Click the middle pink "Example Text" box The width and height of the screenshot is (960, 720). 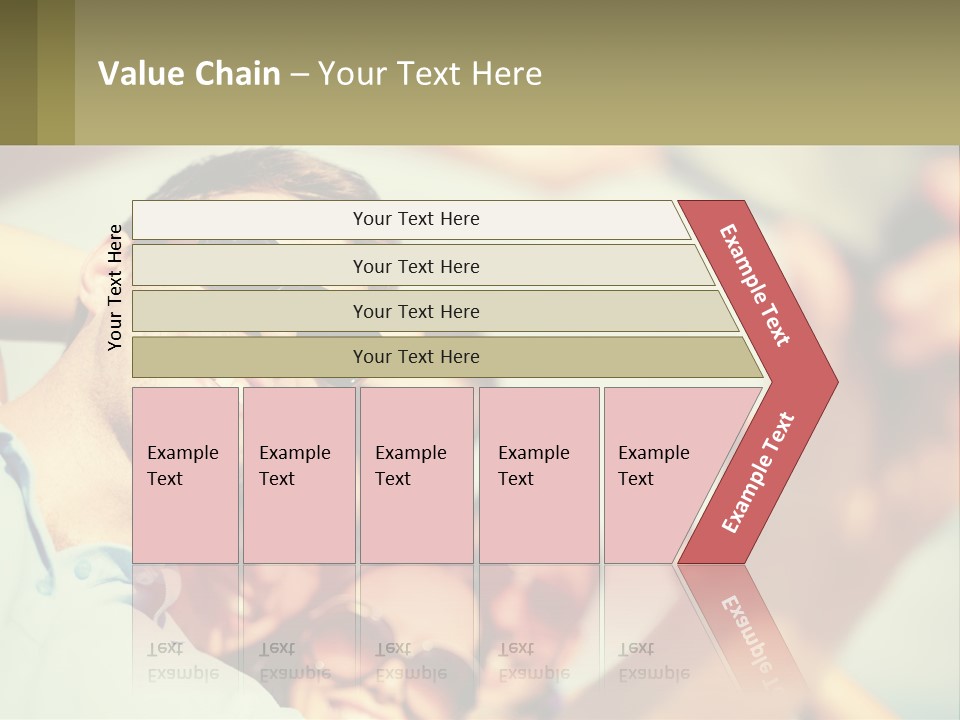click(x=416, y=475)
